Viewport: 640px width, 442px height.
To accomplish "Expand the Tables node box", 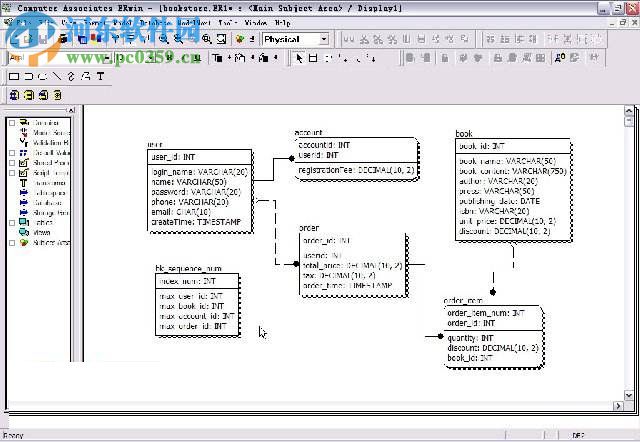I will (x=12, y=222).
